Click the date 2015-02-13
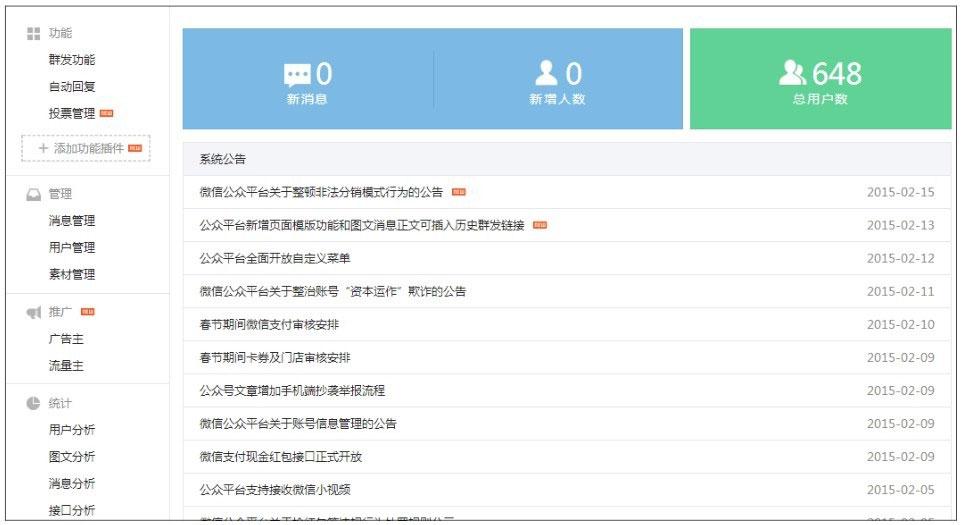962x525 pixels. point(901,226)
